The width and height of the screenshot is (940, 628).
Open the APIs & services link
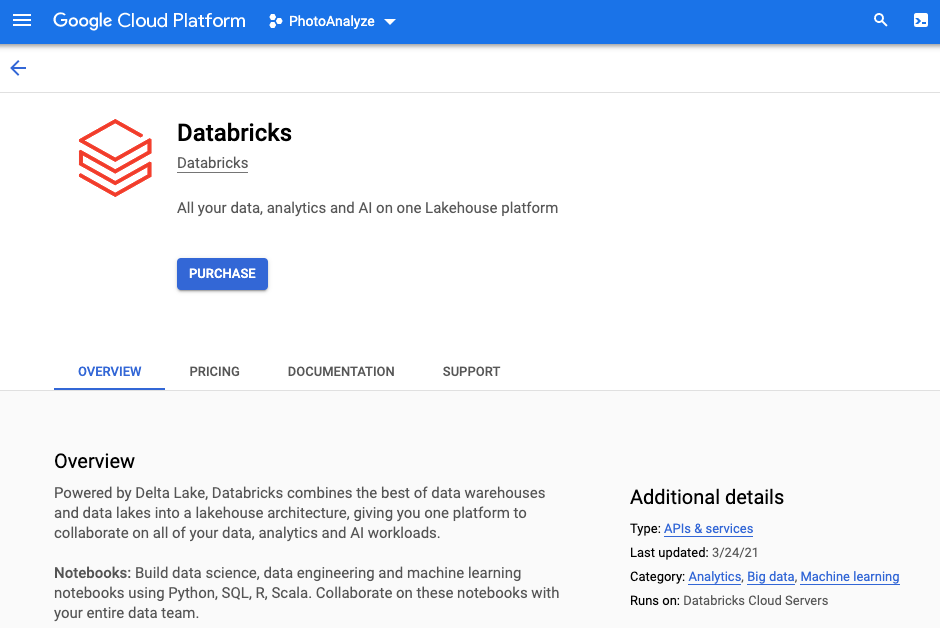(708, 529)
